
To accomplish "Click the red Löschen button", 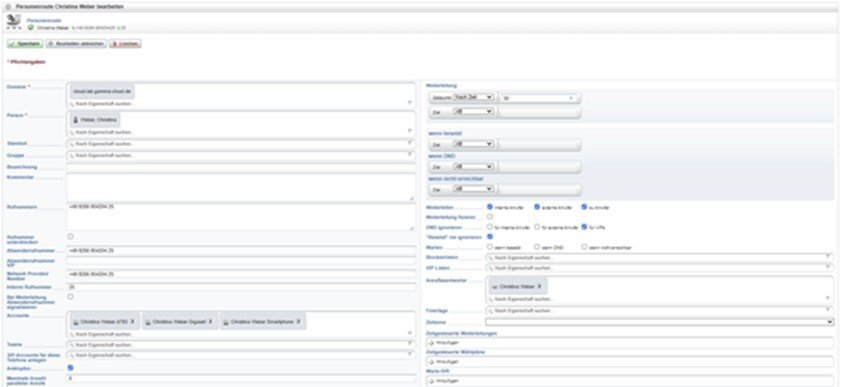I will coord(126,44).
